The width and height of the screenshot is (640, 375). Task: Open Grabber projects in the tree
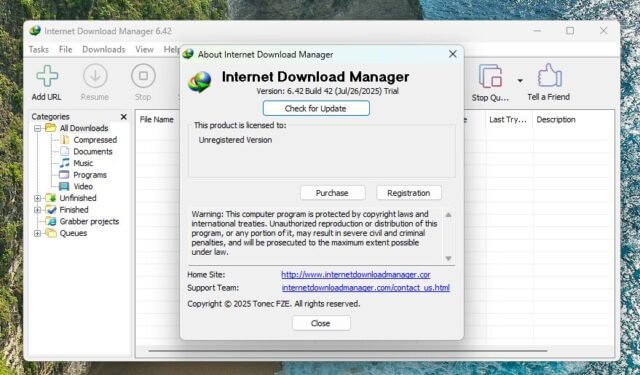point(89,221)
